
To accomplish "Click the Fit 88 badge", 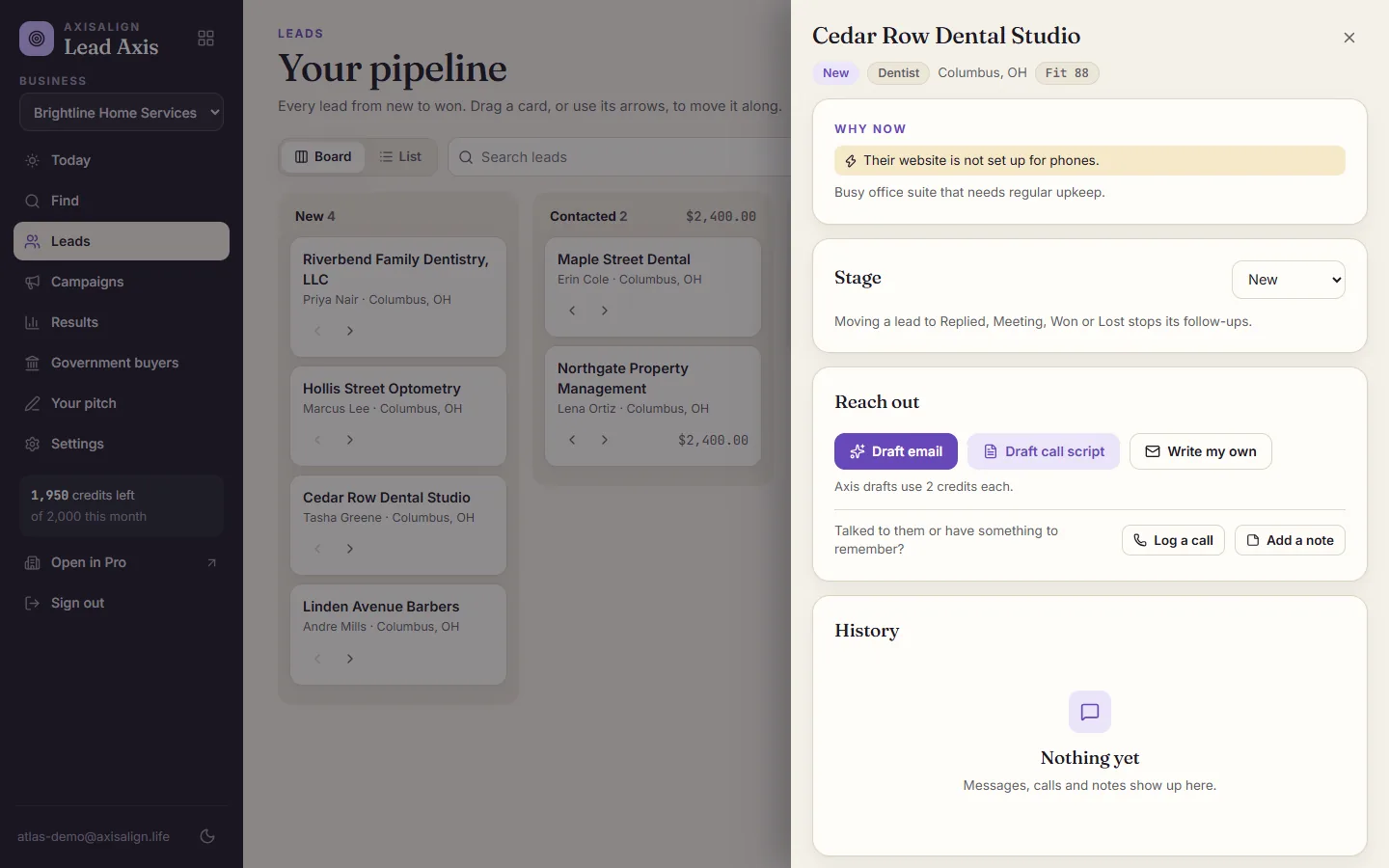I will pos(1067,73).
